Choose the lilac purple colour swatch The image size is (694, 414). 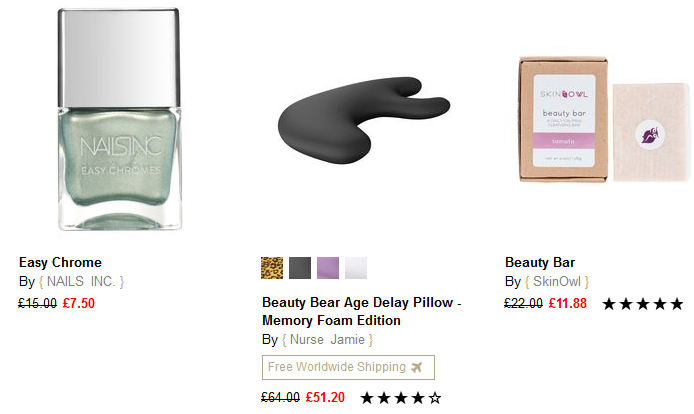click(328, 268)
